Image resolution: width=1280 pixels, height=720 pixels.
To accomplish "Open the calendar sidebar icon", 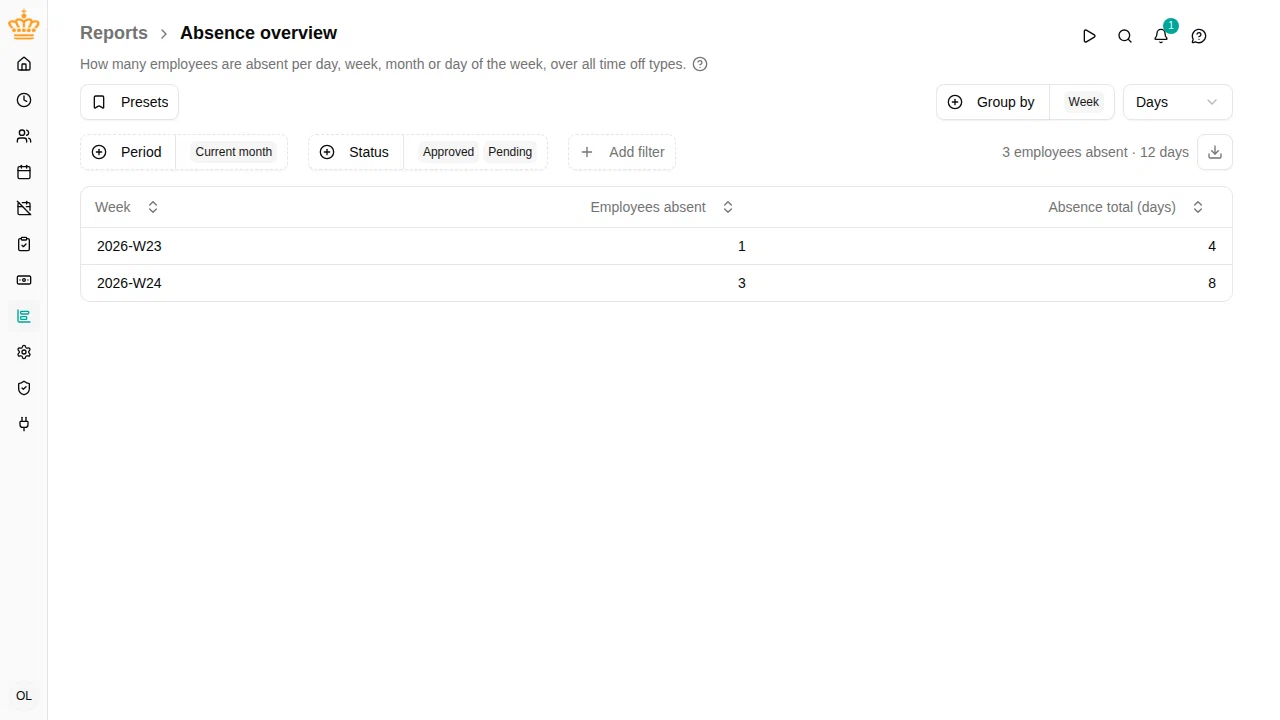I will 24,172.
